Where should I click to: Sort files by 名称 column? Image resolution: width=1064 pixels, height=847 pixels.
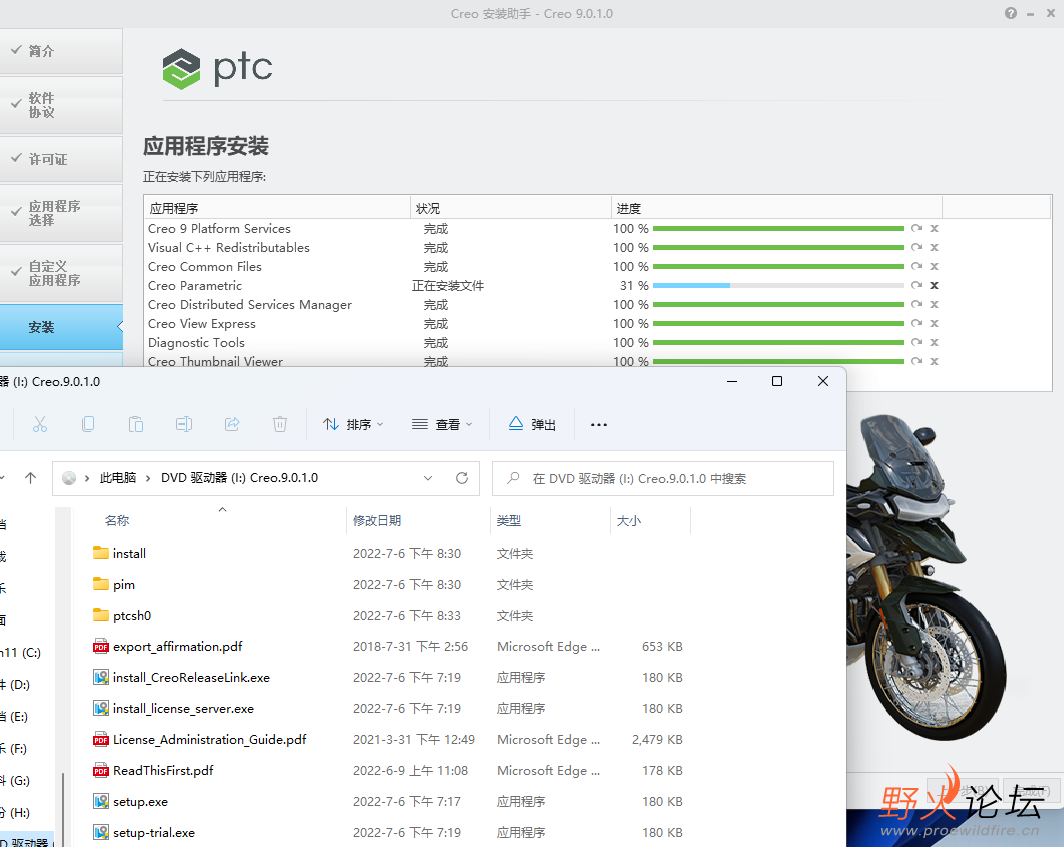click(117, 521)
